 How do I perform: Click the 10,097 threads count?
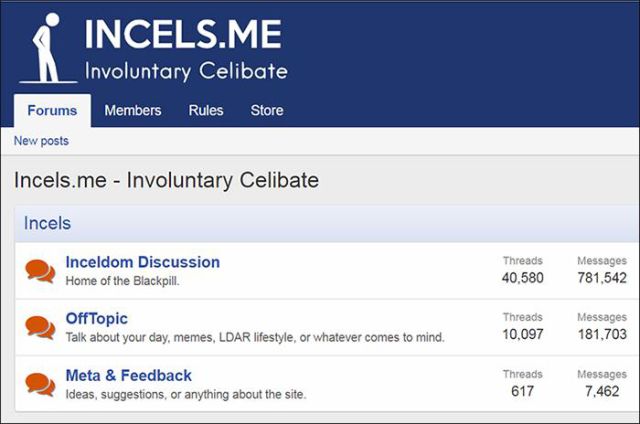click(x=522, y=334)
